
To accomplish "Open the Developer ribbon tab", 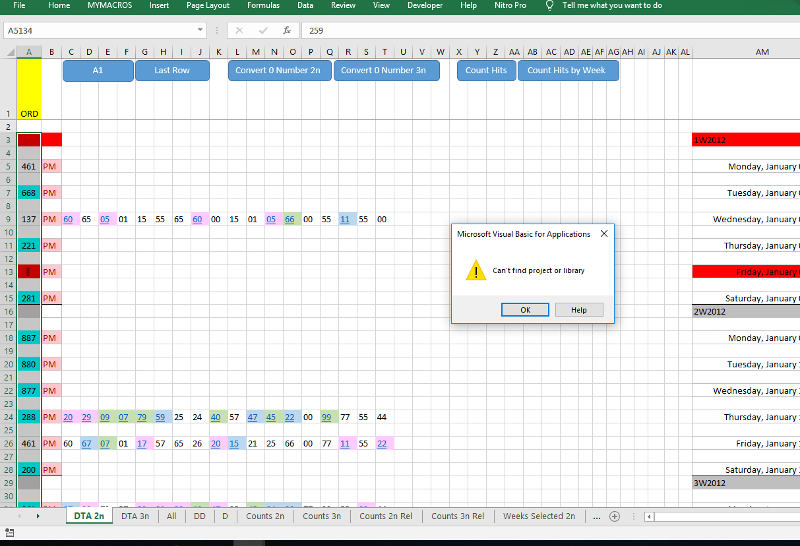I will click(x=425, y=5).
